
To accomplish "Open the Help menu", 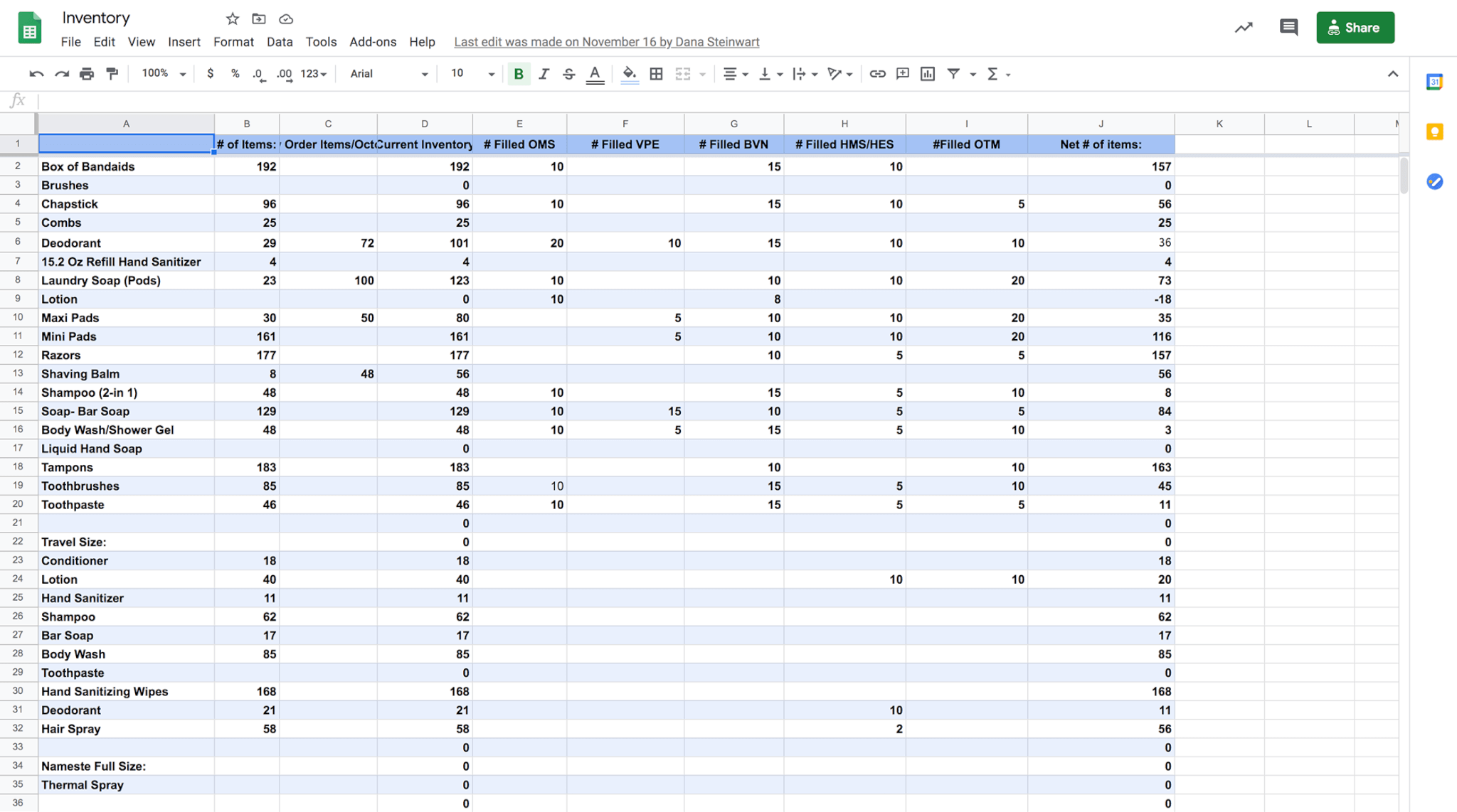I will [422, 42].
